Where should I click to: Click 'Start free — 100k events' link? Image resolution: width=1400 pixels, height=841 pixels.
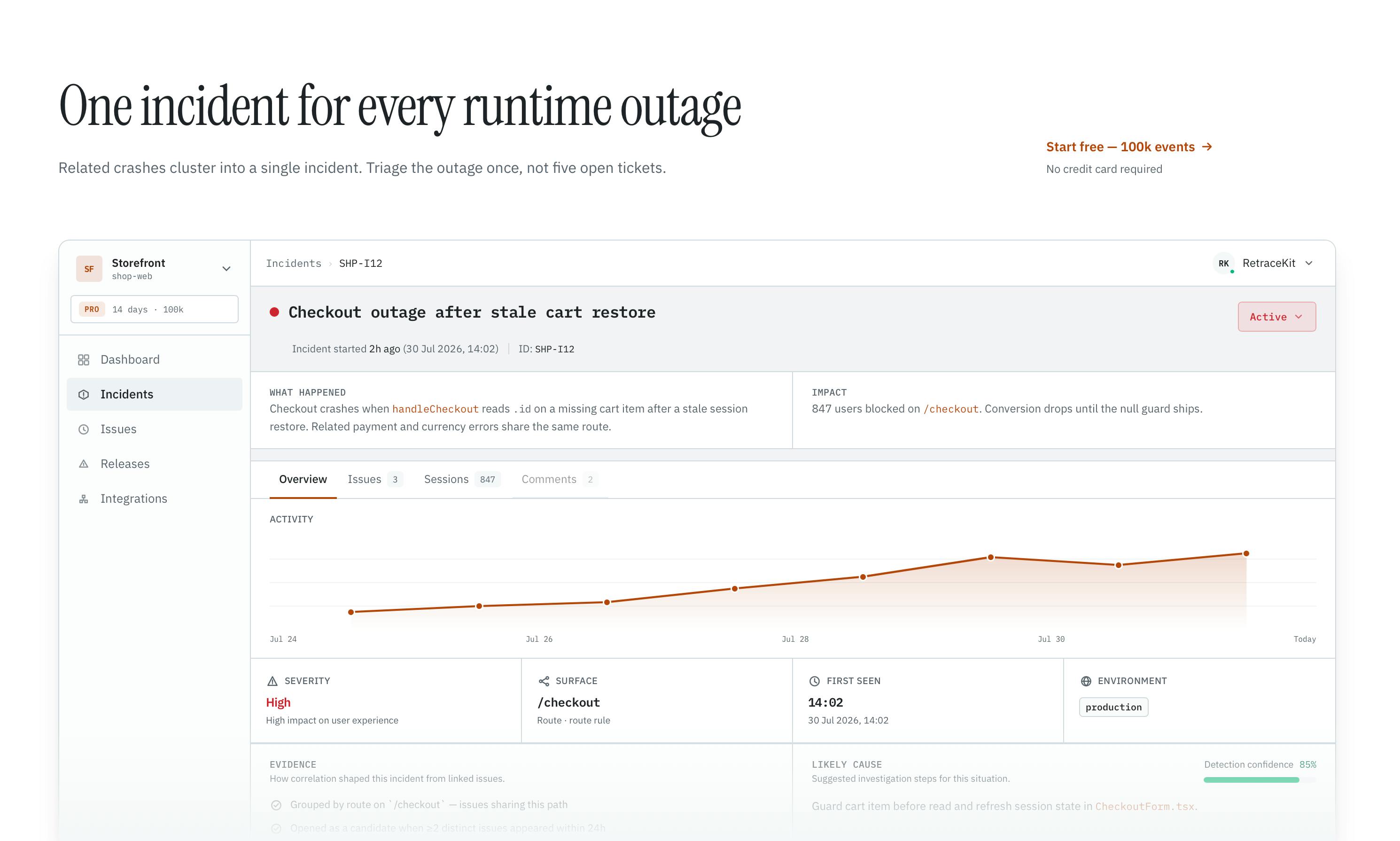tap(1128, 147)
